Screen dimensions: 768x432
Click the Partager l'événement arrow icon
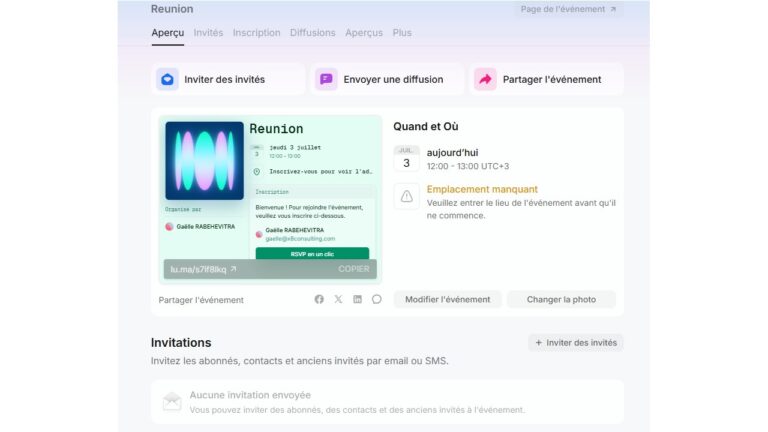pyautogui.click(x=485, y=79)
